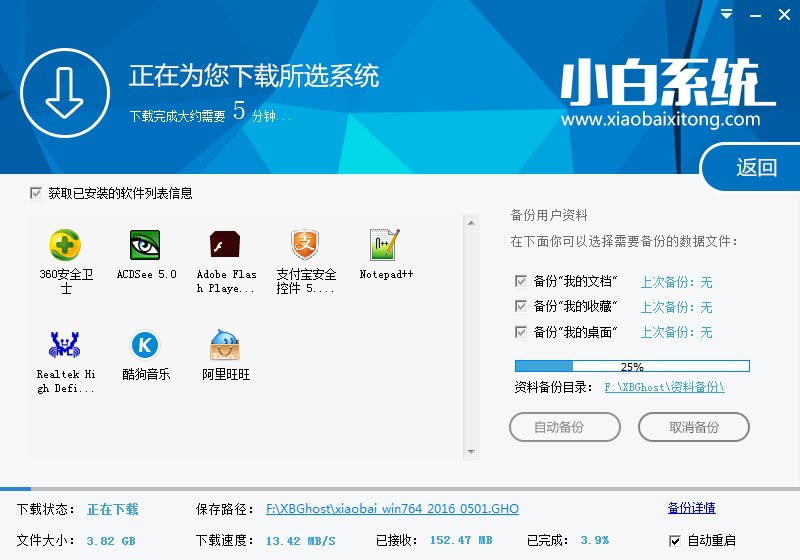Click the software list scroll up arrow
Screen dimensions: 800x560
click(x=471, y=223)
